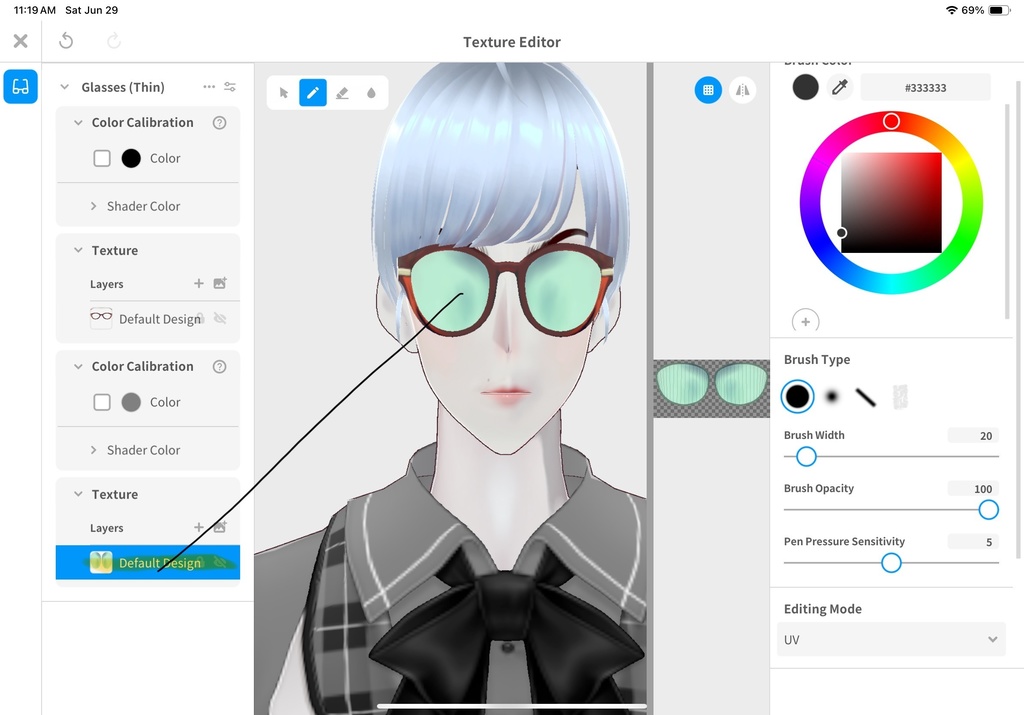This screenshot has width=1024, height=715.
Task: Tap the iPad home indicator bar
Action: (511, 706)
